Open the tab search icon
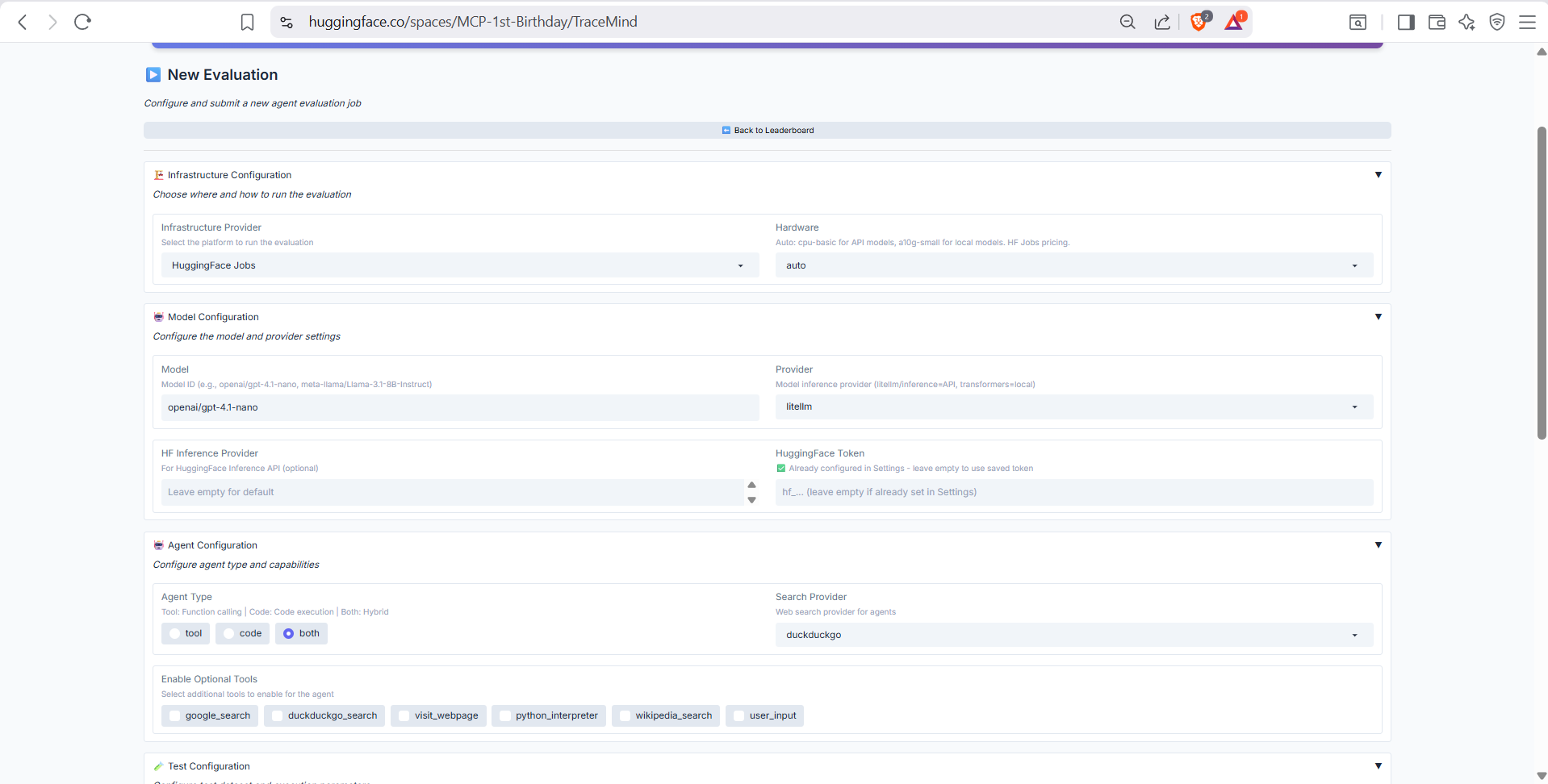The width and height of the screenshot is (1548, 784). tap(1358, 22)
